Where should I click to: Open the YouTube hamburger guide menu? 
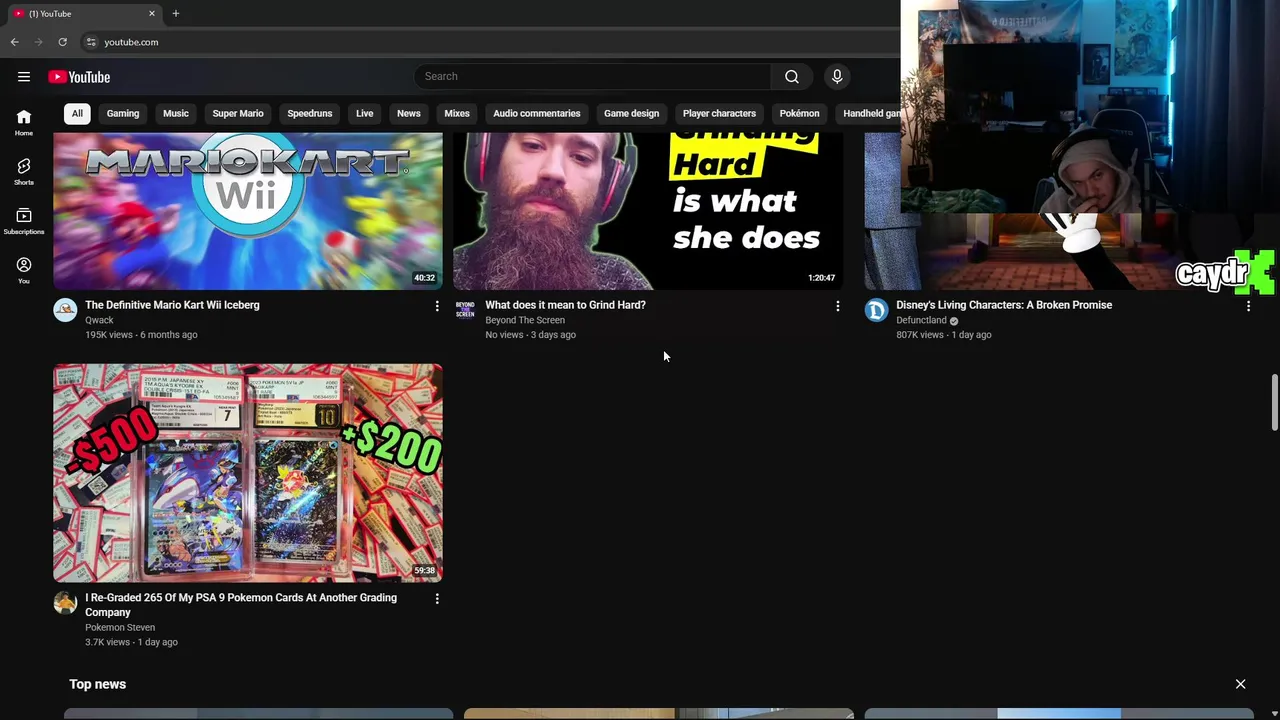tap(24, 77)
